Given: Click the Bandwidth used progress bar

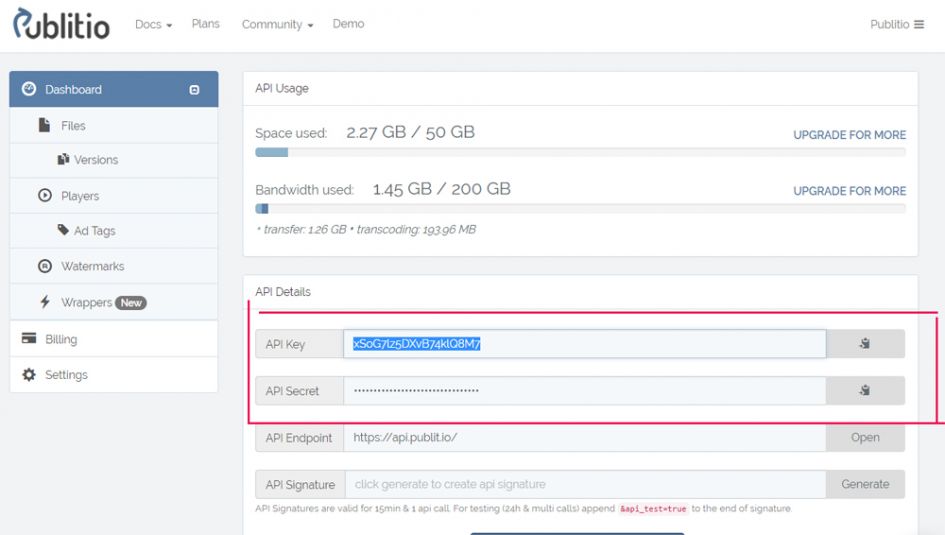Looking at the screenshot, I should (580, 208).
